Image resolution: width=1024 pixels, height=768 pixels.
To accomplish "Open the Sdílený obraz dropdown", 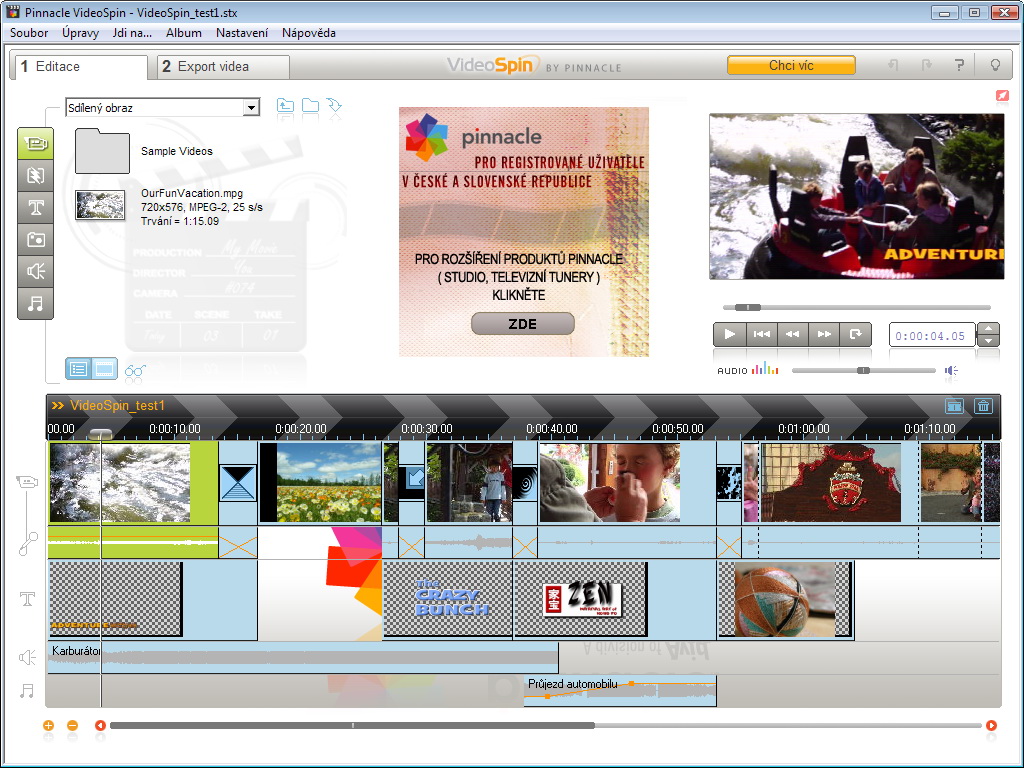I will point(251,108).
